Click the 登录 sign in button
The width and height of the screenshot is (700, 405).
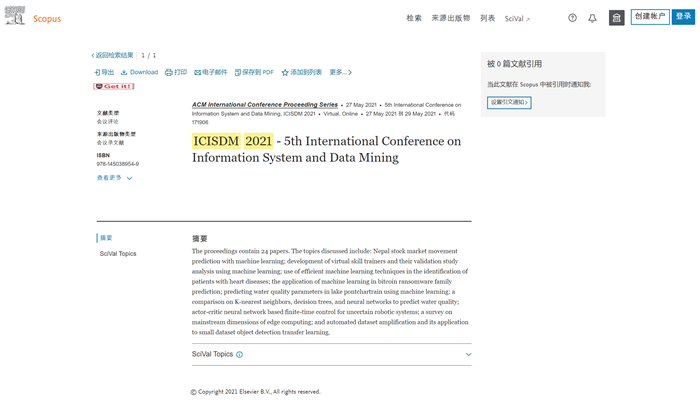(x=683, y=17)
